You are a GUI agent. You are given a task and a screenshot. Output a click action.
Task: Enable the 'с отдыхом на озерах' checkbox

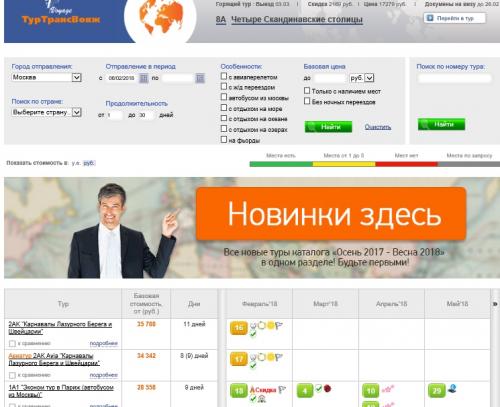coord(224,129)
